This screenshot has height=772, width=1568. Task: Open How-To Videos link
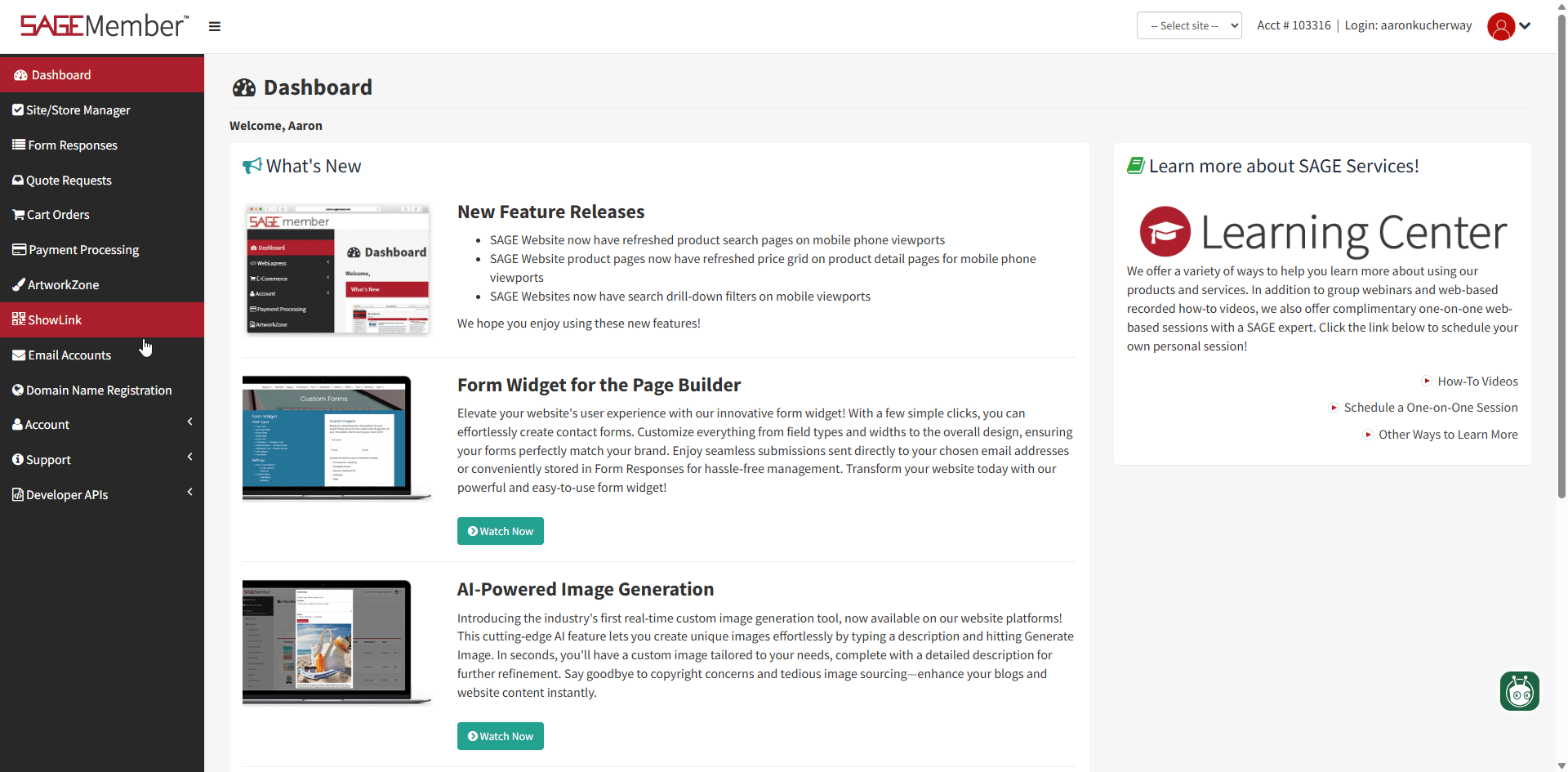point(1477,381)
